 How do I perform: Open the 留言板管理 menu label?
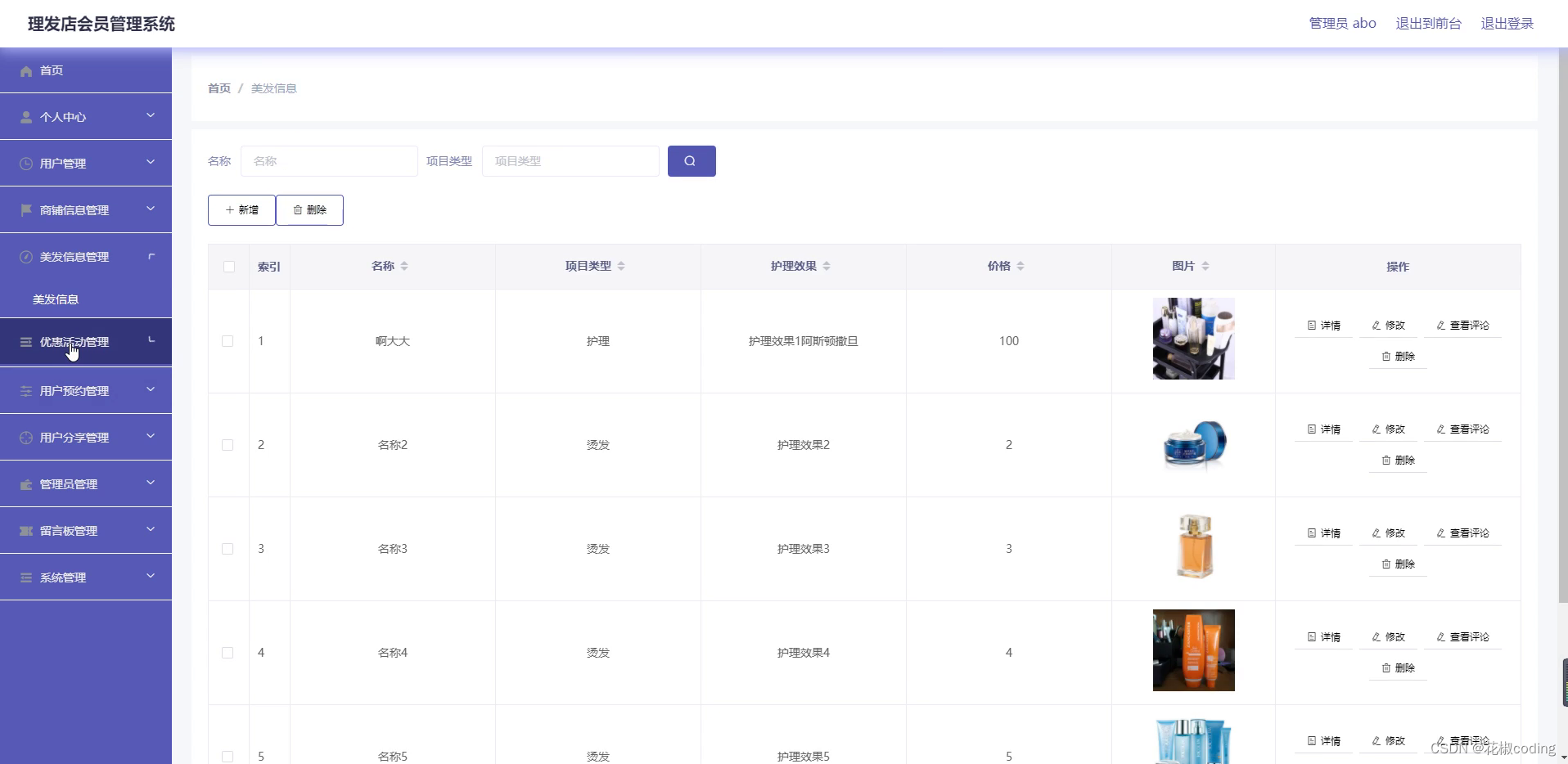(69, 531)
